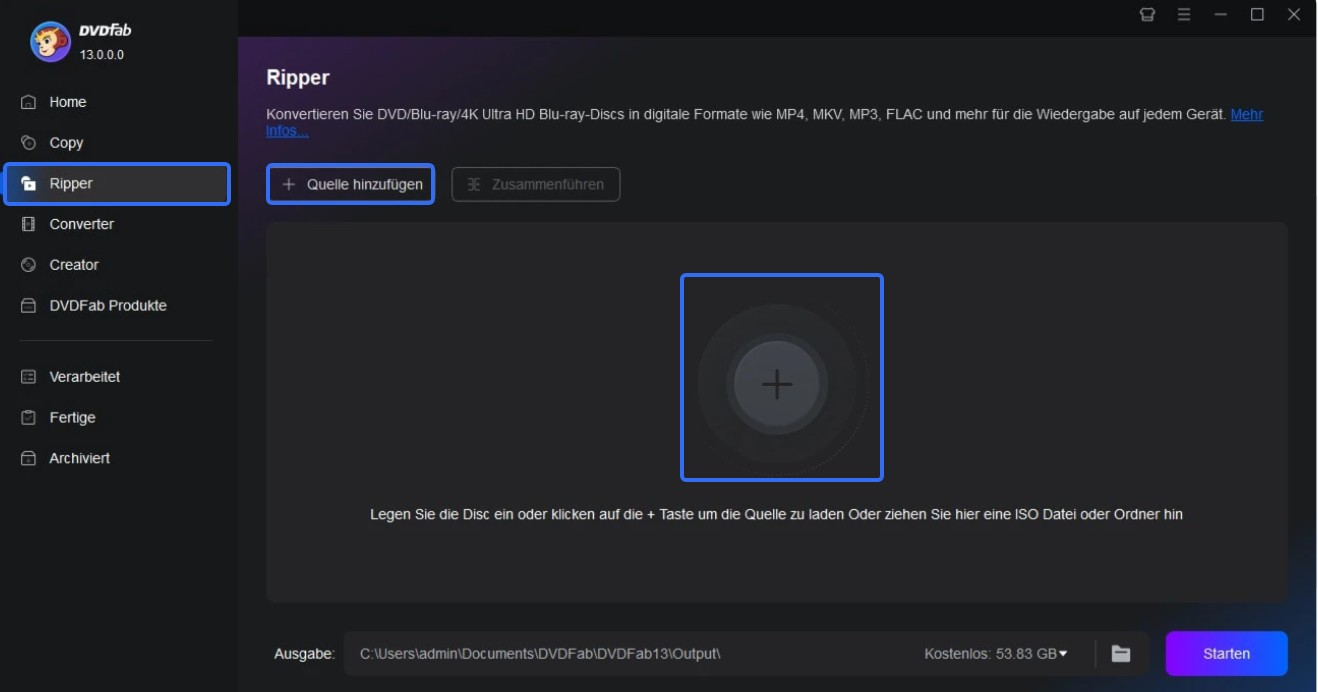Open the hamburger menu in title bar

(x=1184, y=14)
